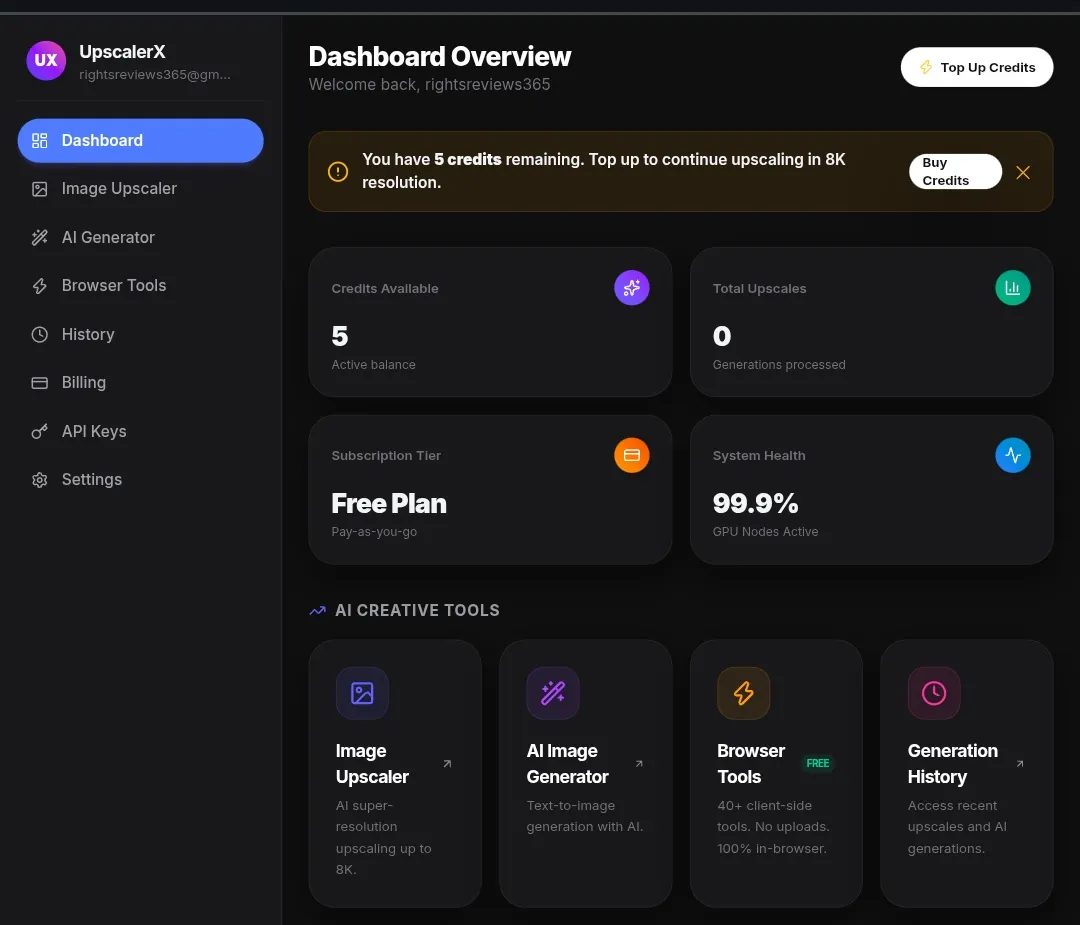The width and height of the screenshot is (1080, 925).
Task: Open Settings from the sidebar
Action: click(x=141, y=480)
